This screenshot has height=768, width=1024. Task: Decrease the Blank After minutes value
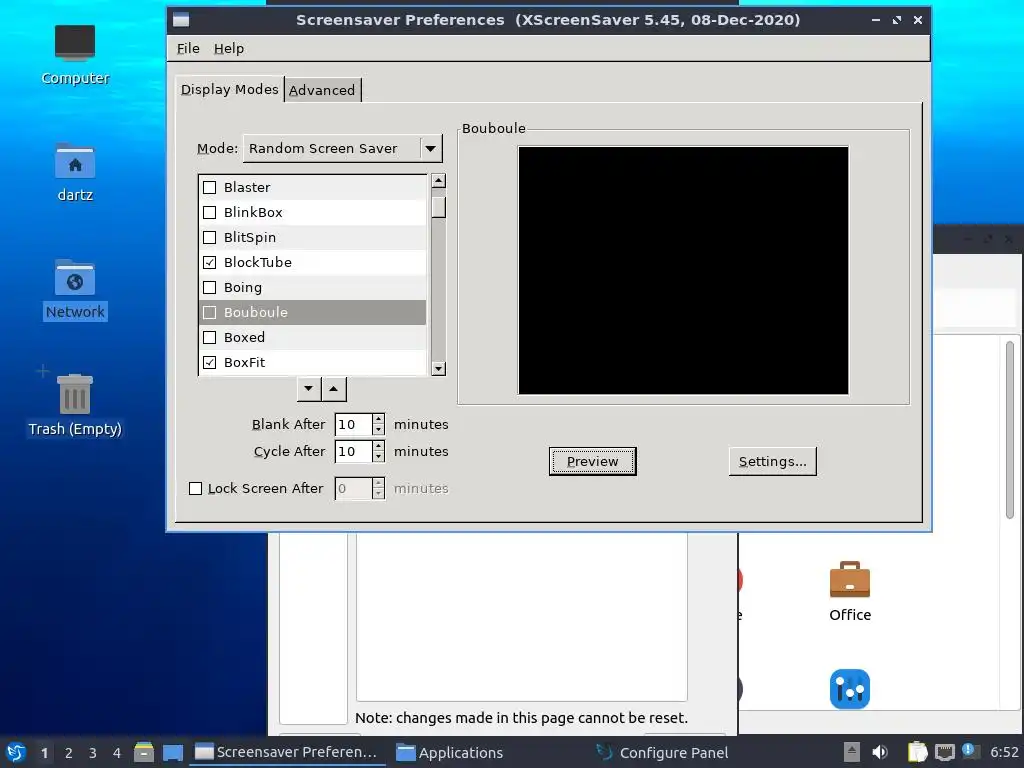click(378, 430)
